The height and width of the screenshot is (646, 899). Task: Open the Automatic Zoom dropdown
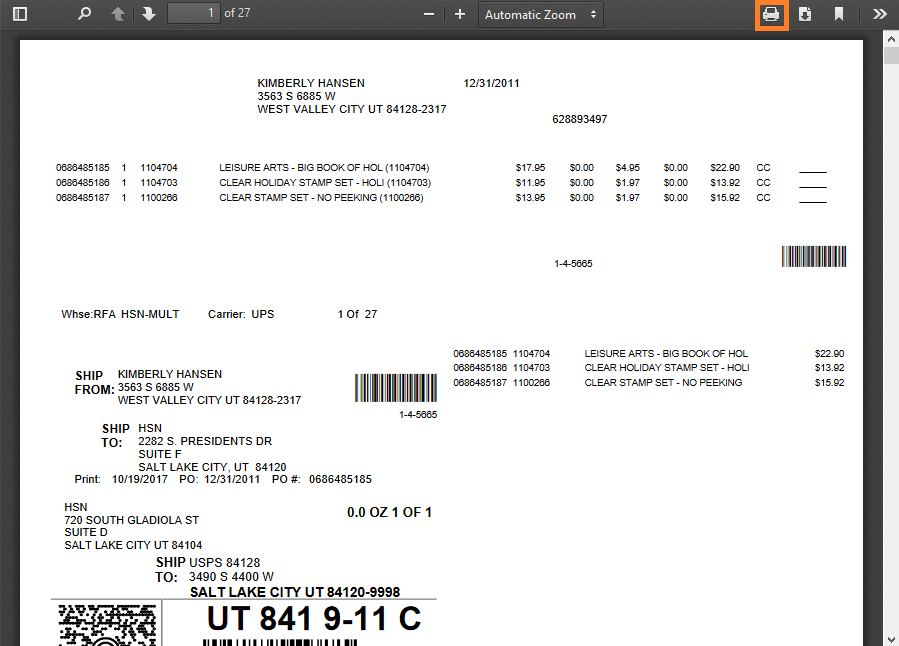(541, 14)
